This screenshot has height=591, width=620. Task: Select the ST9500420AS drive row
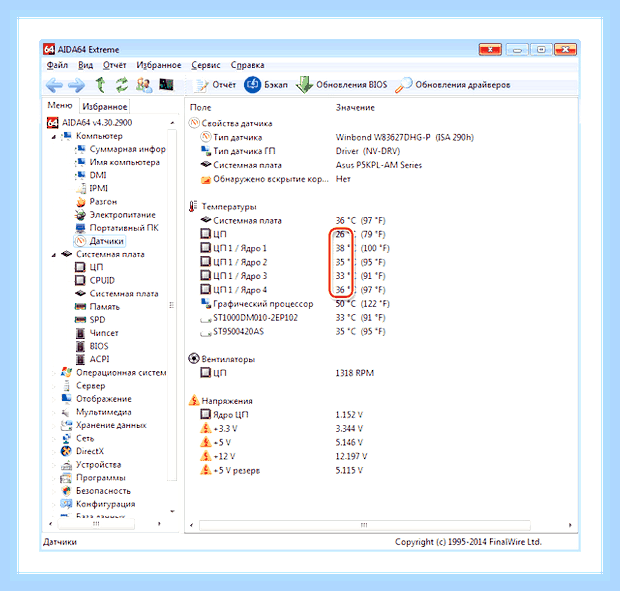coord(293,331)
